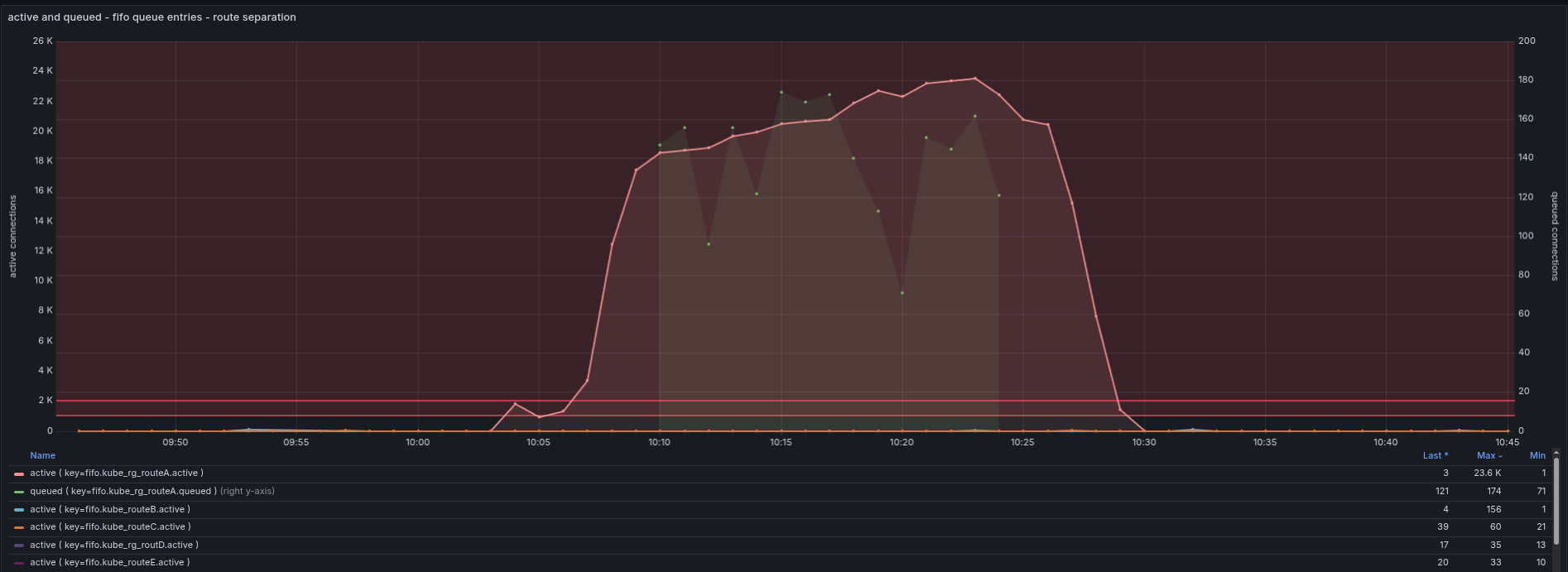Click the legend vertical scrollbar thumb

point(1556,497)
